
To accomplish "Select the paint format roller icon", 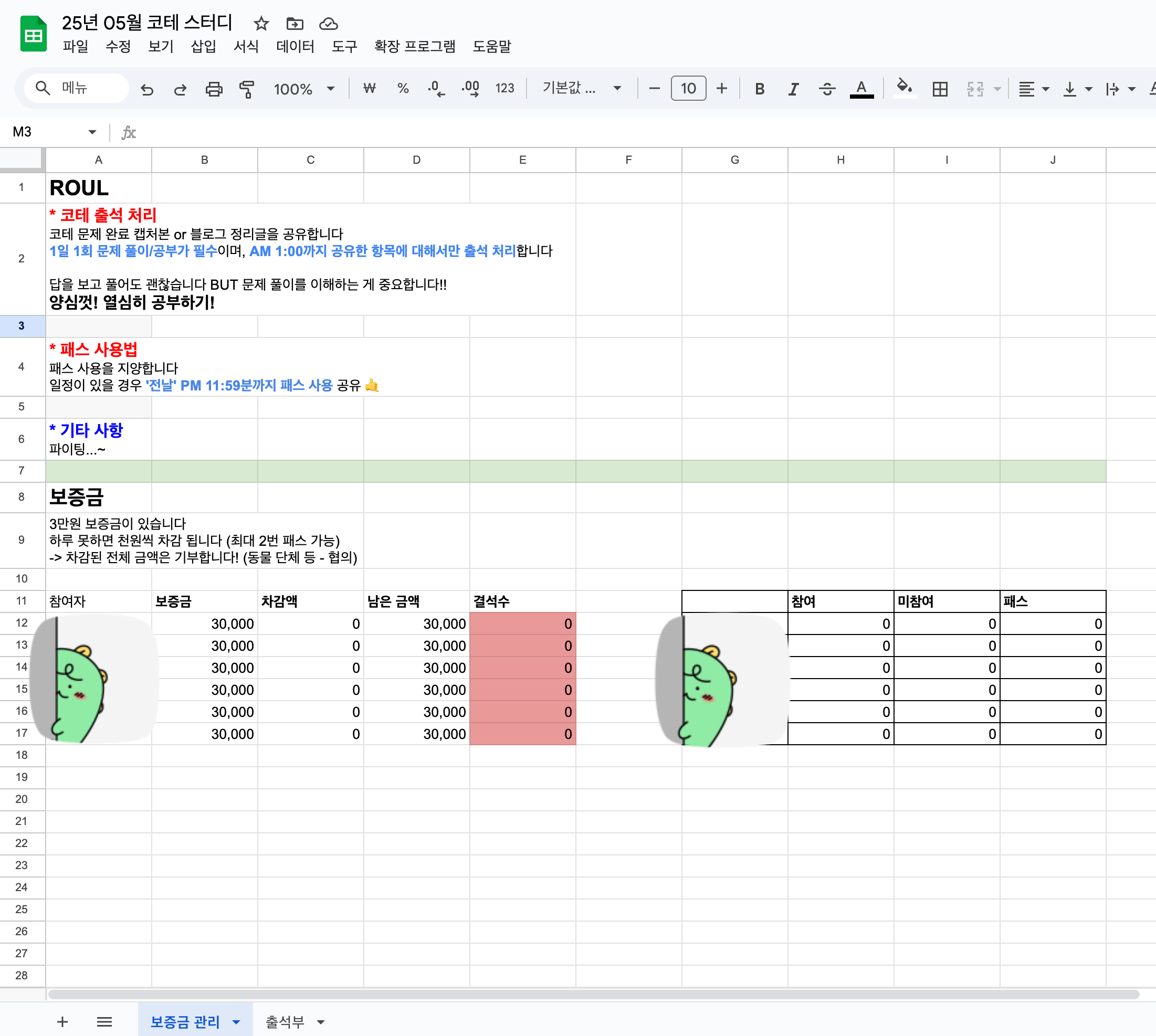I will coord(247,89).
